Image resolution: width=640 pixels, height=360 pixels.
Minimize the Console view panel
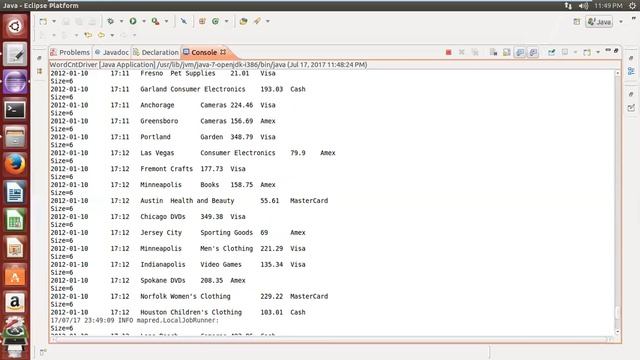[x=608, y=50]
